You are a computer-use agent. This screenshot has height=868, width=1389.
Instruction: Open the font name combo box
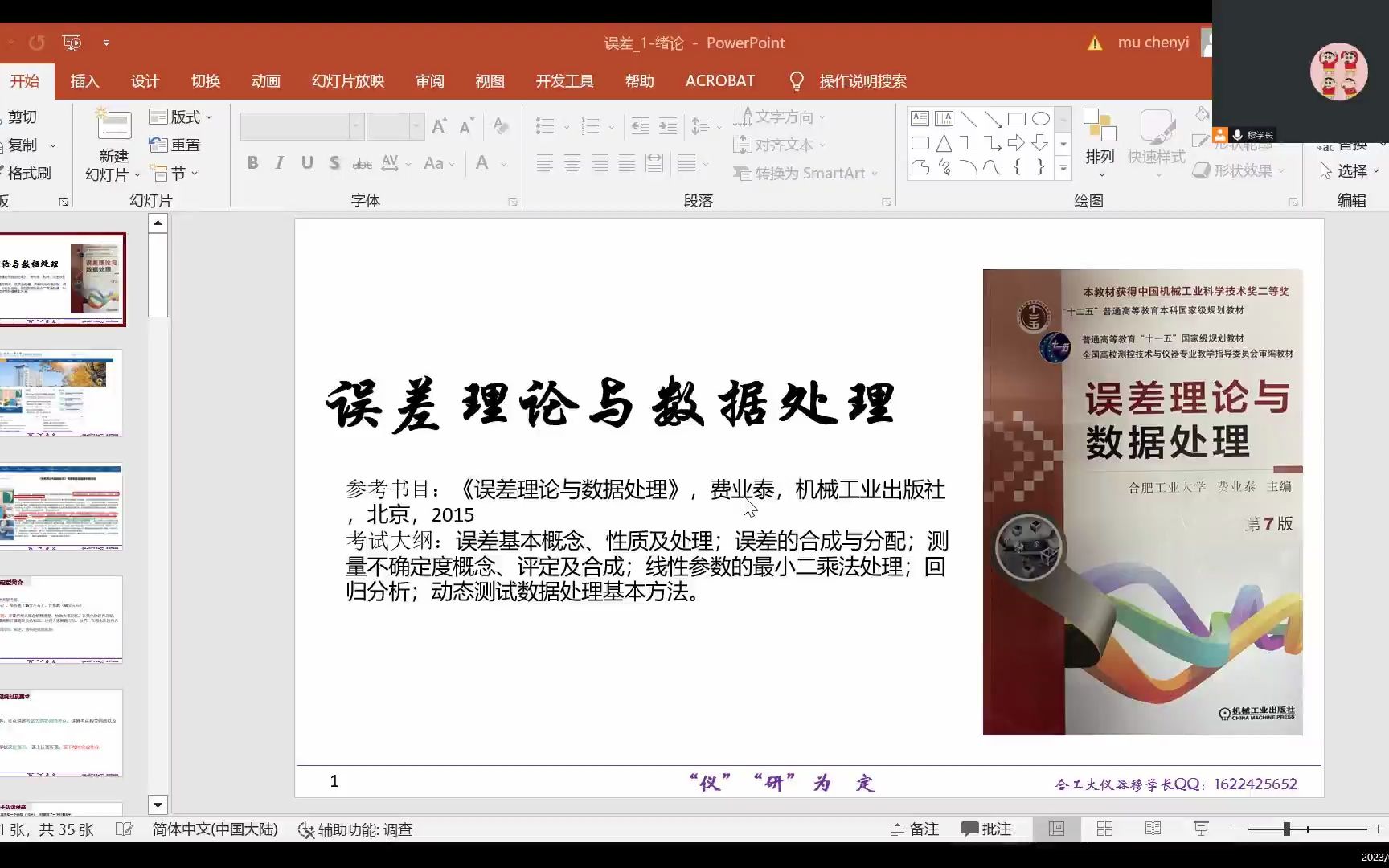tap(302, 126)
